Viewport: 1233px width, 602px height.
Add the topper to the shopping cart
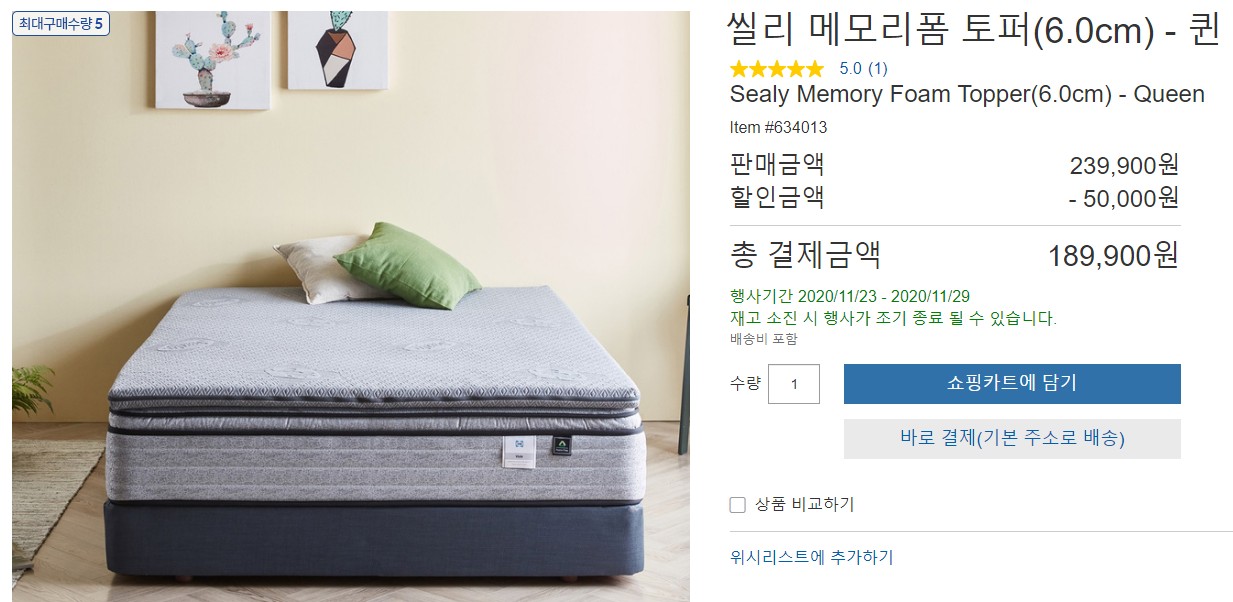1012,384
